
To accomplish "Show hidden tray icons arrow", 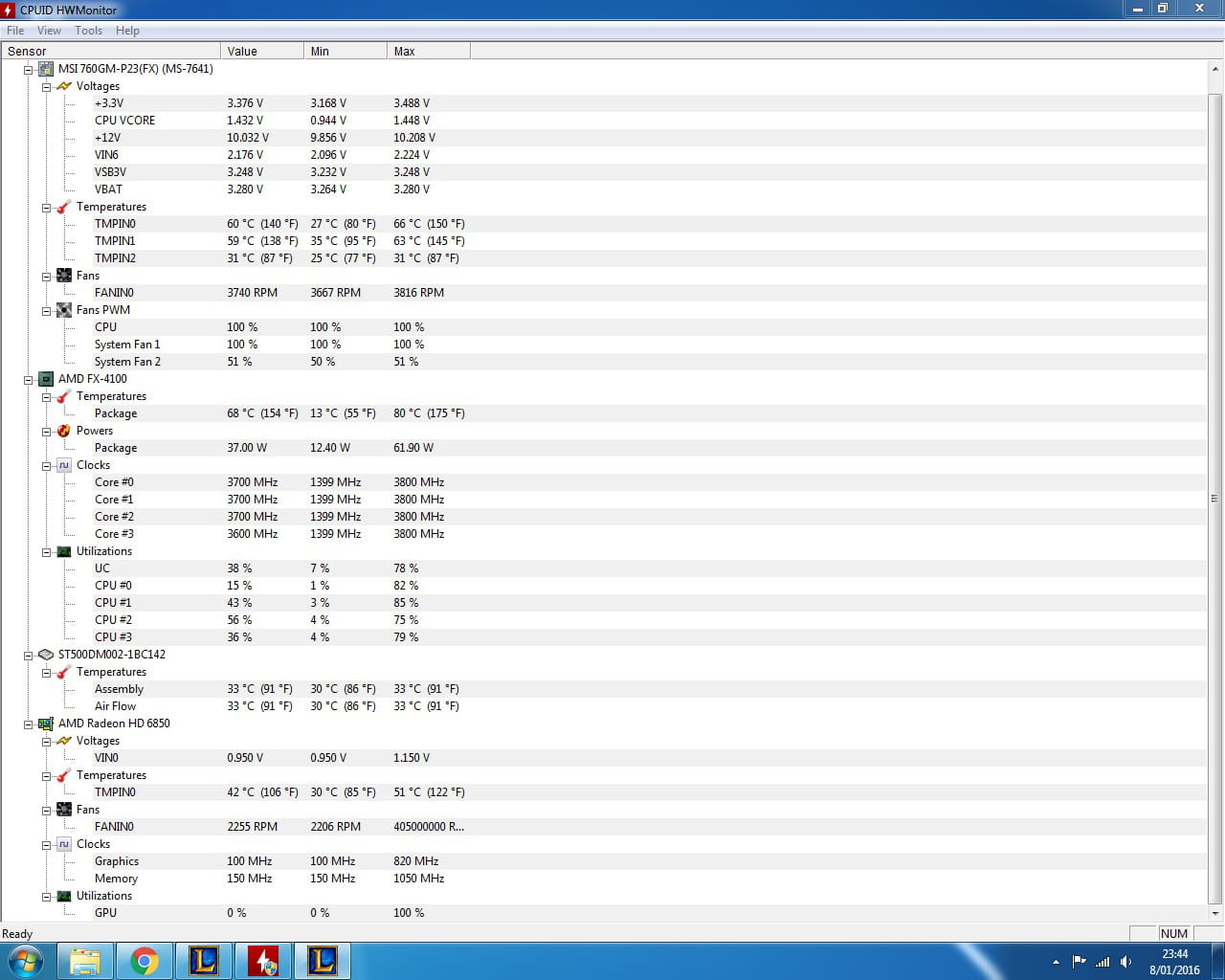I will point(1056,962).
